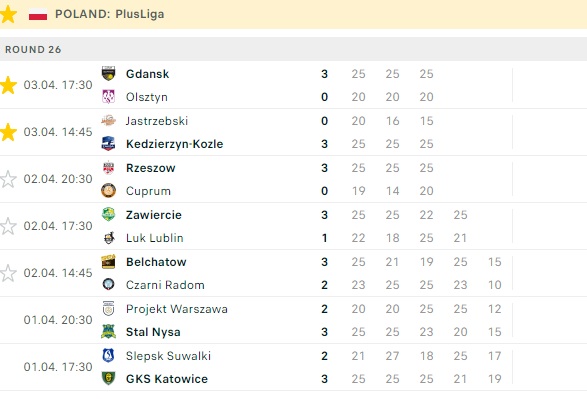
Task: Click the Kedzierzyn-Kozle team logo
Action: (108, 144)
